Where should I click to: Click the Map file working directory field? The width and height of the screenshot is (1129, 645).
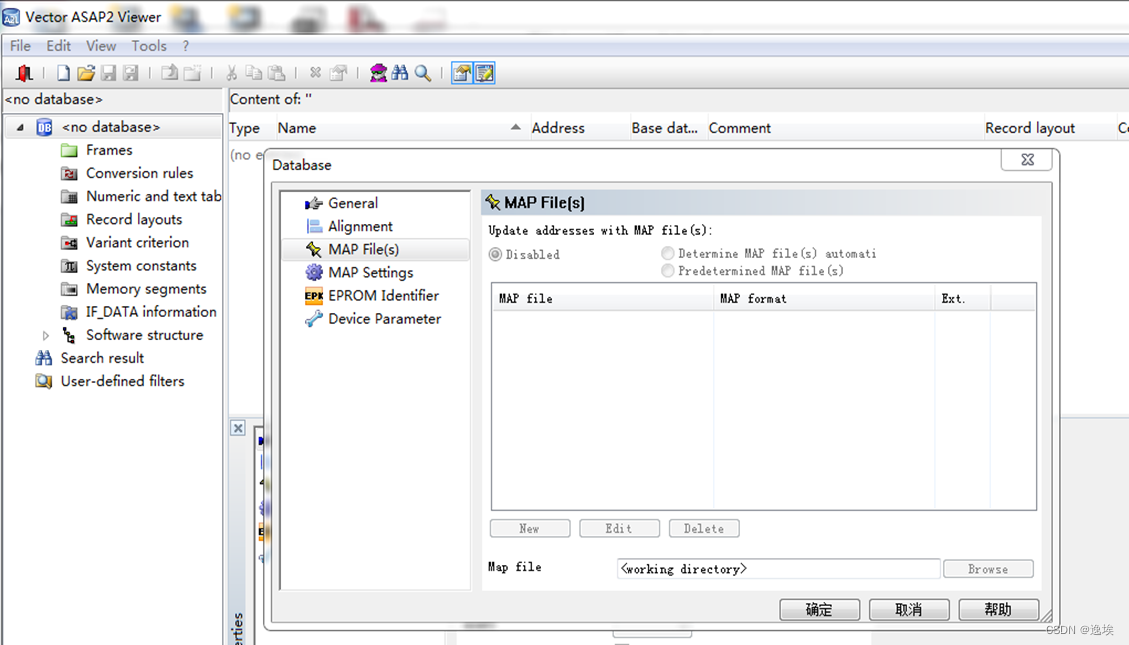click(x=778, y=569)
